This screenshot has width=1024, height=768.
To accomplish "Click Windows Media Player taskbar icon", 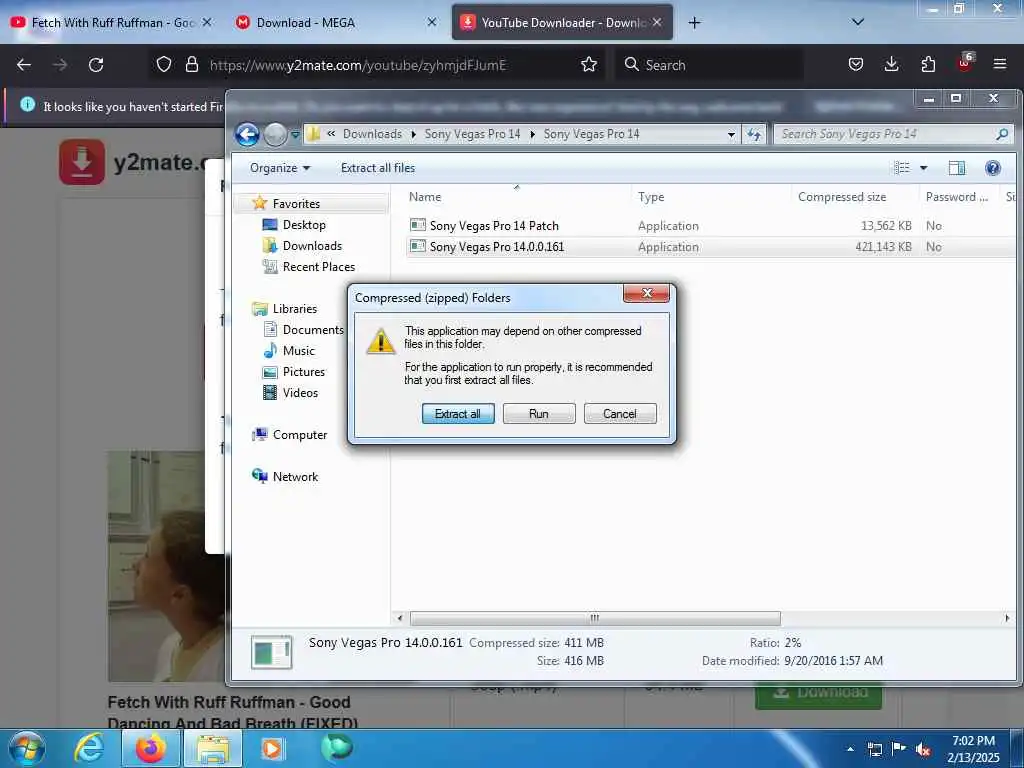I will [272, 748].
